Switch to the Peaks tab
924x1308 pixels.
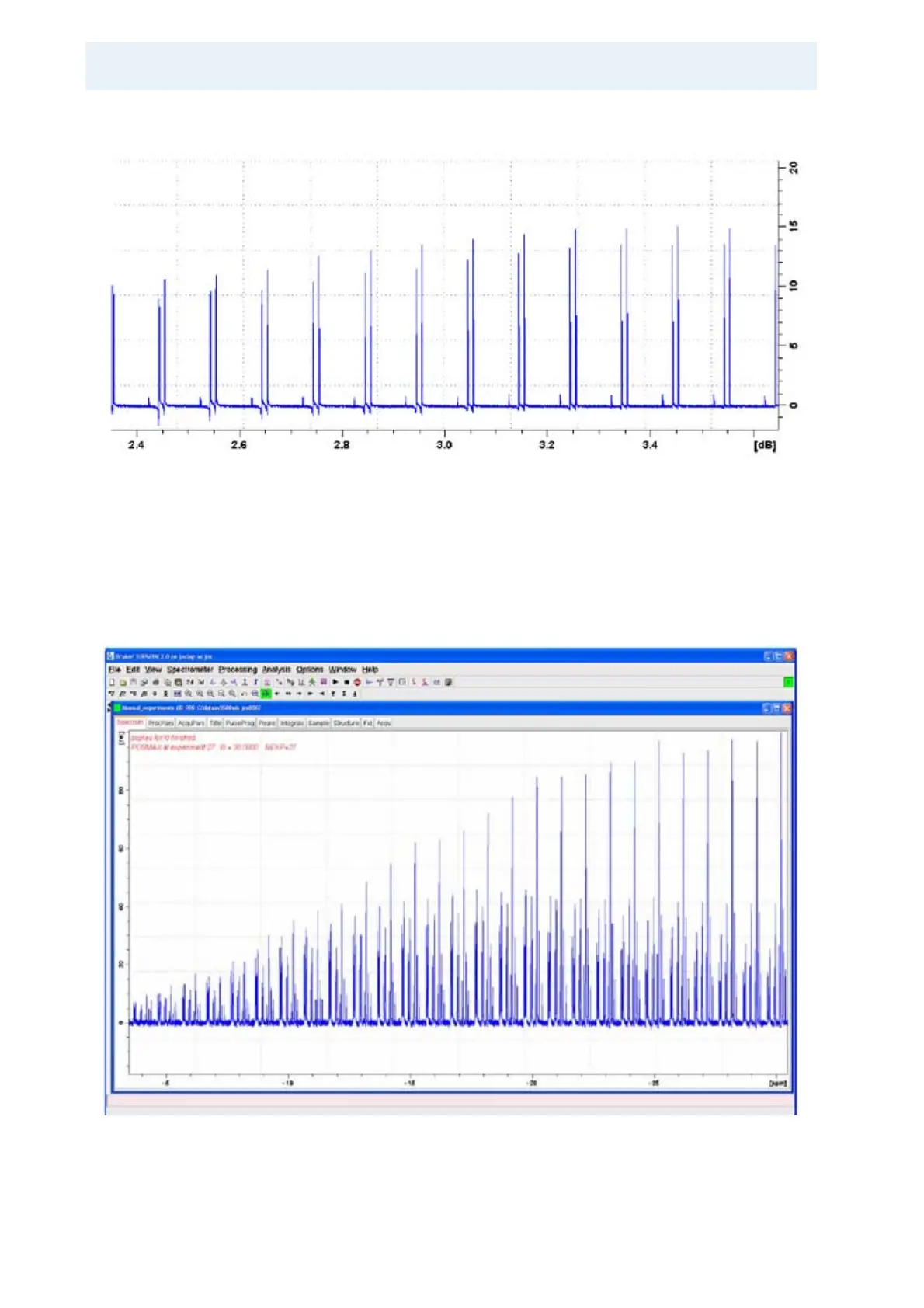(267, 723)
